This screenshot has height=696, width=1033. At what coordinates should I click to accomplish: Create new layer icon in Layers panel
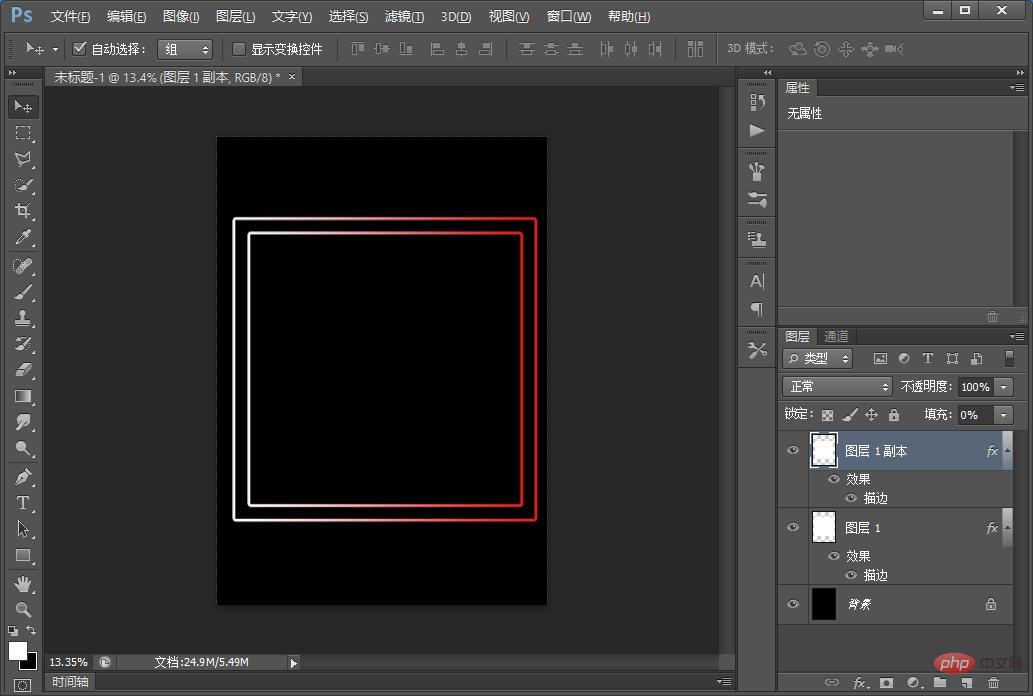[966, 683]
